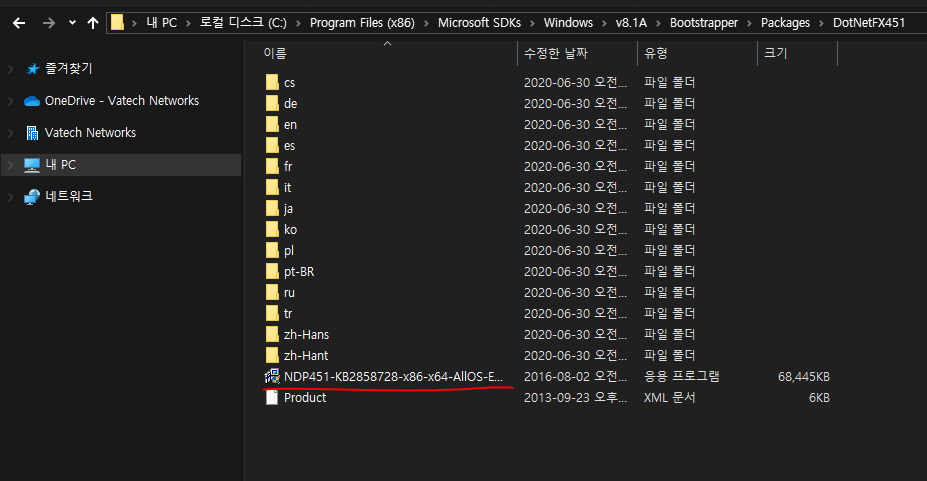Select the zh-Hant folder icon
Screen dimensions: 927x481
coord(272,355)
